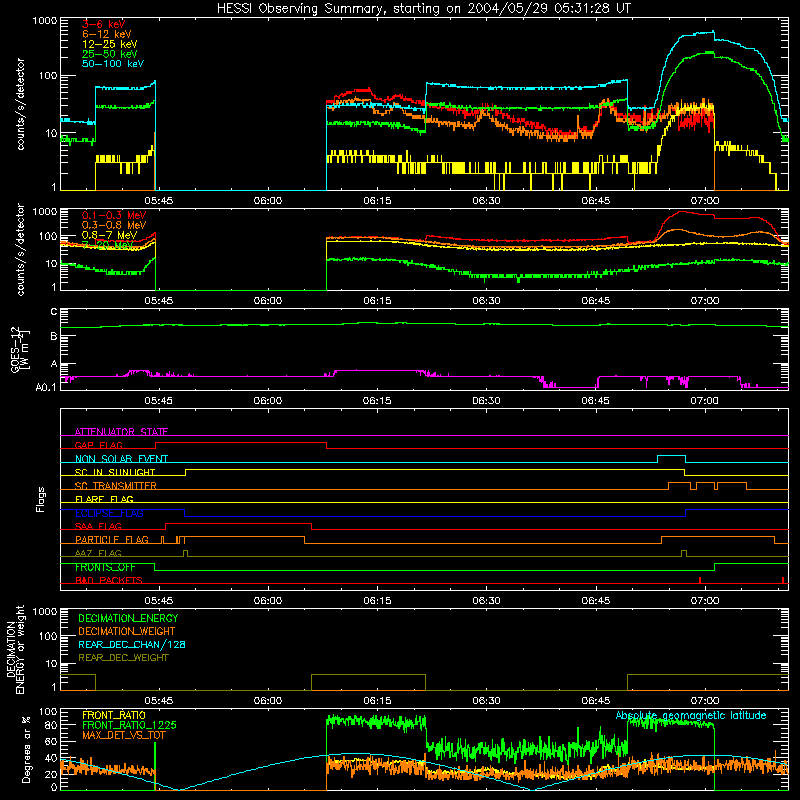Click the DECIMATION ENERGY or weight axis label
The height and width of the screenshot is (800, 800).
15,649
